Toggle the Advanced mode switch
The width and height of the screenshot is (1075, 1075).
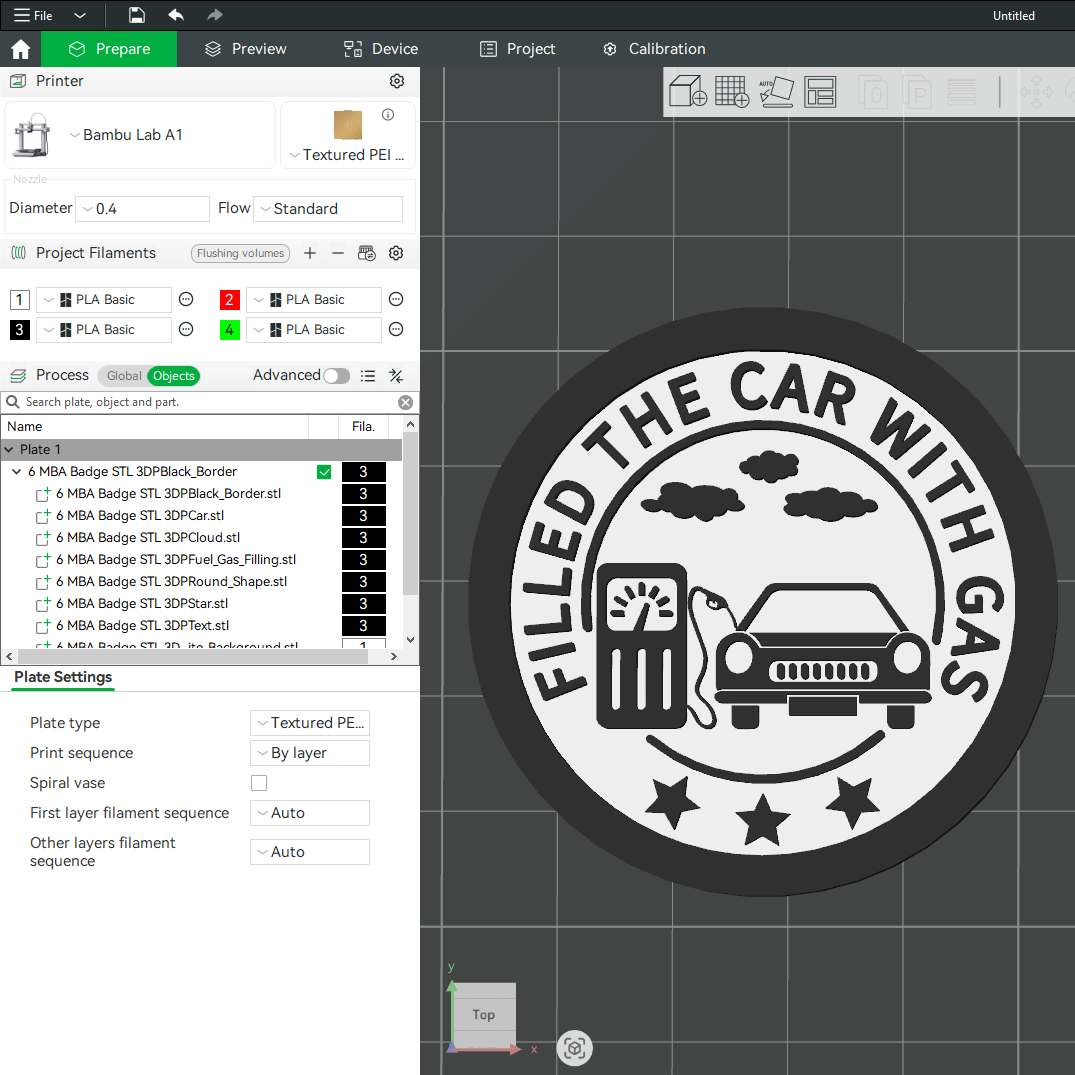point(336,376)
